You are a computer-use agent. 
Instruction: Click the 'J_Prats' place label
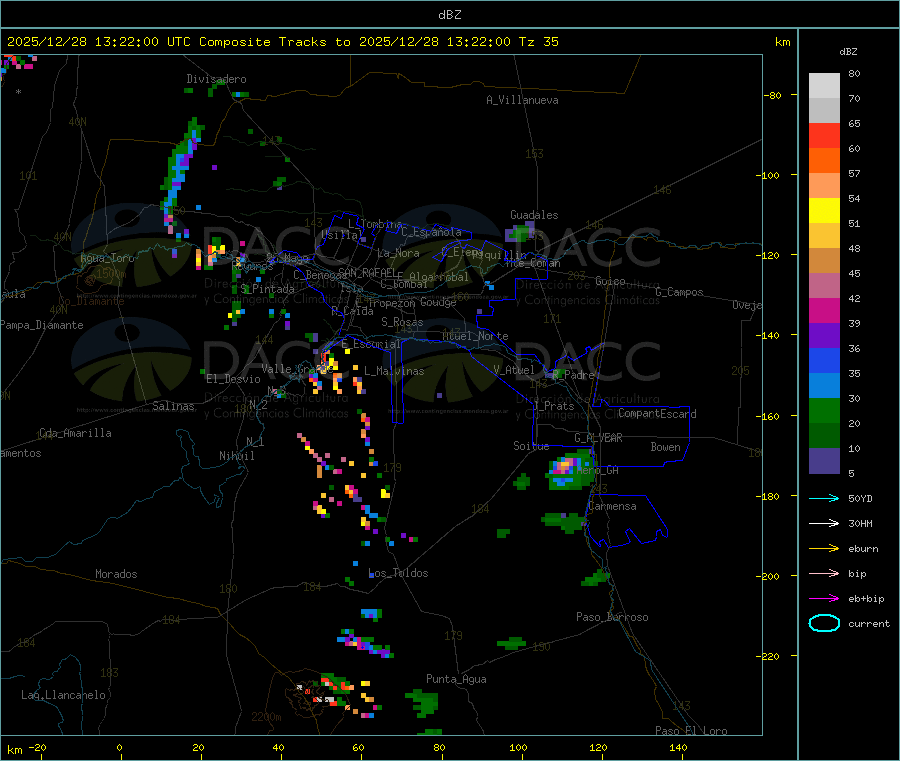[x=554, y=405]
